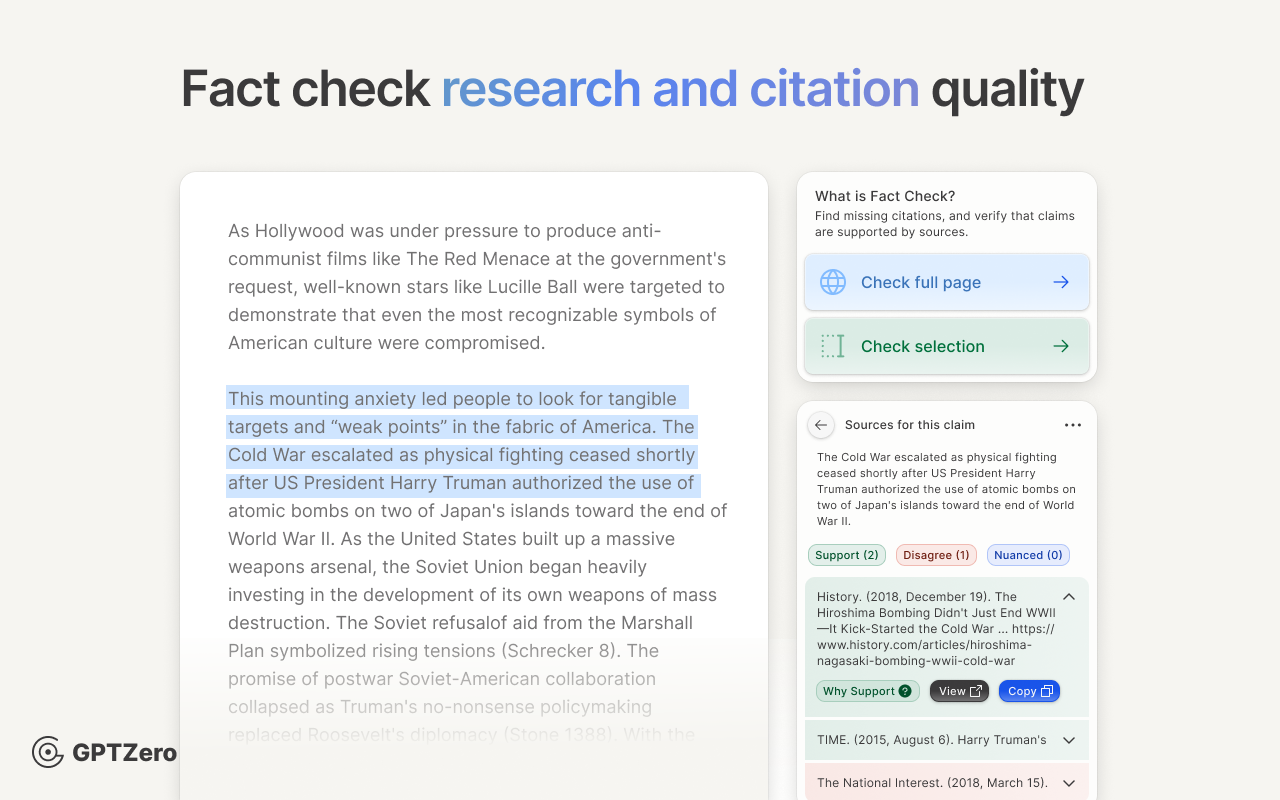Click the arrow icon inside Check selection

[x=1060, y=346]
